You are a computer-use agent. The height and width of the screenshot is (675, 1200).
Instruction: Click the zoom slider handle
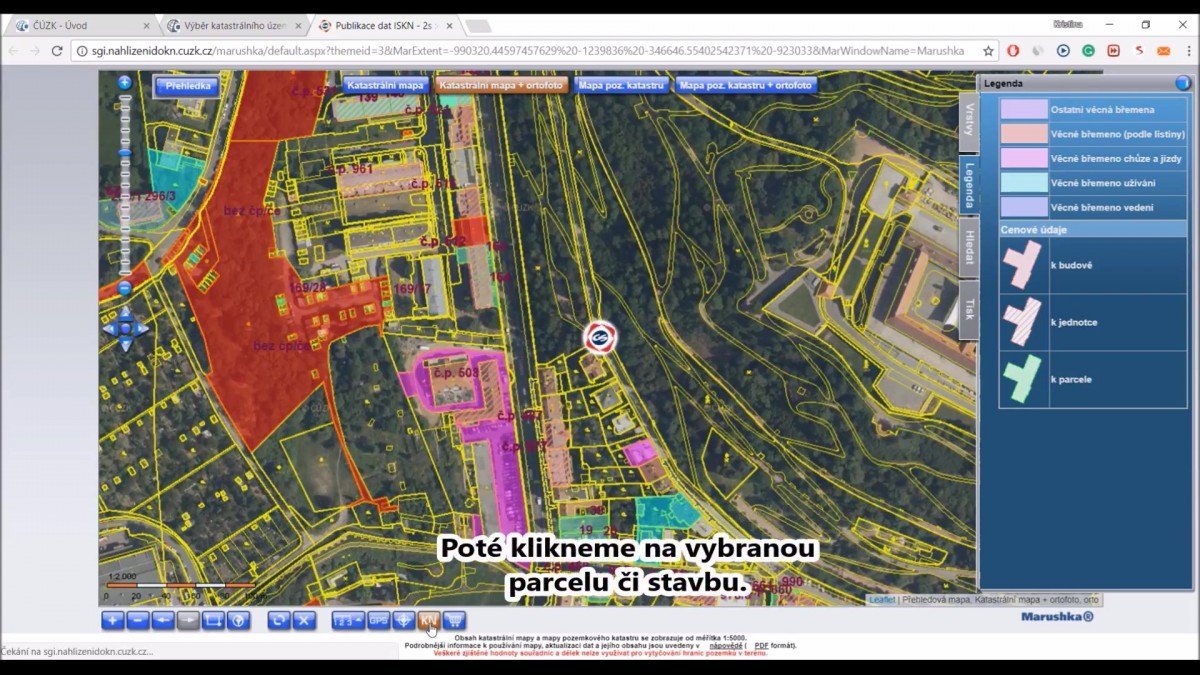[x=125, y=152]
